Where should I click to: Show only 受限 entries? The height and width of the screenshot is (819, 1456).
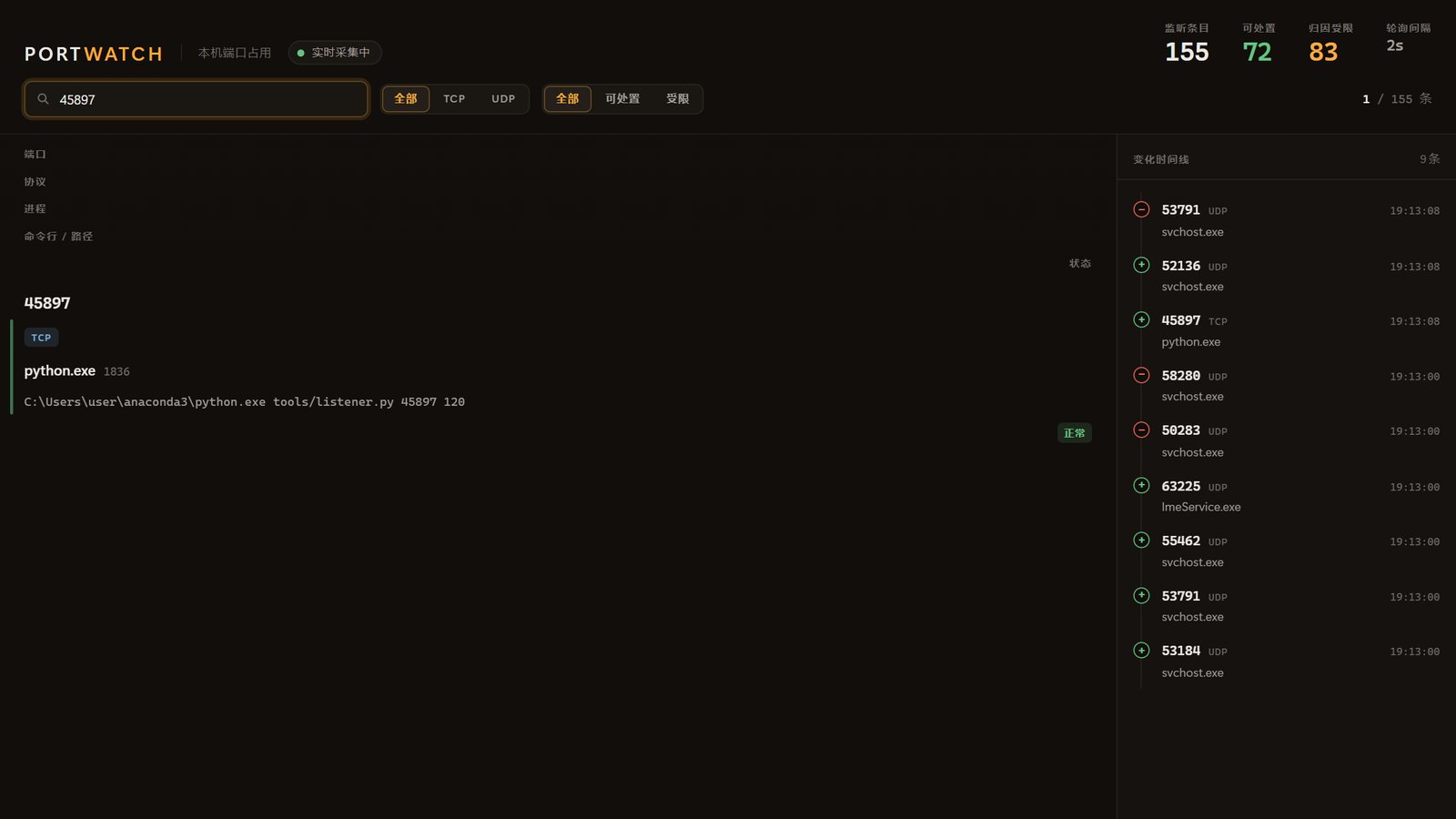point(678,98)
